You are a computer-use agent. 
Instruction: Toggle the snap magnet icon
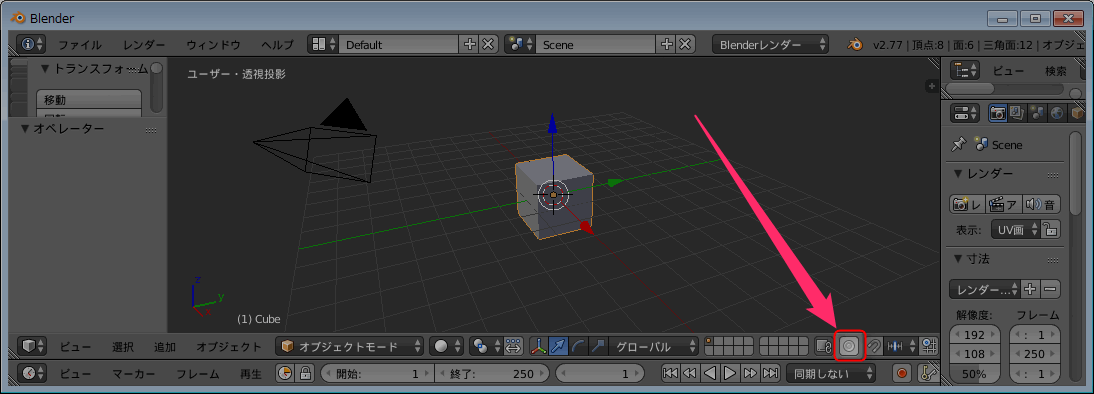874,346
